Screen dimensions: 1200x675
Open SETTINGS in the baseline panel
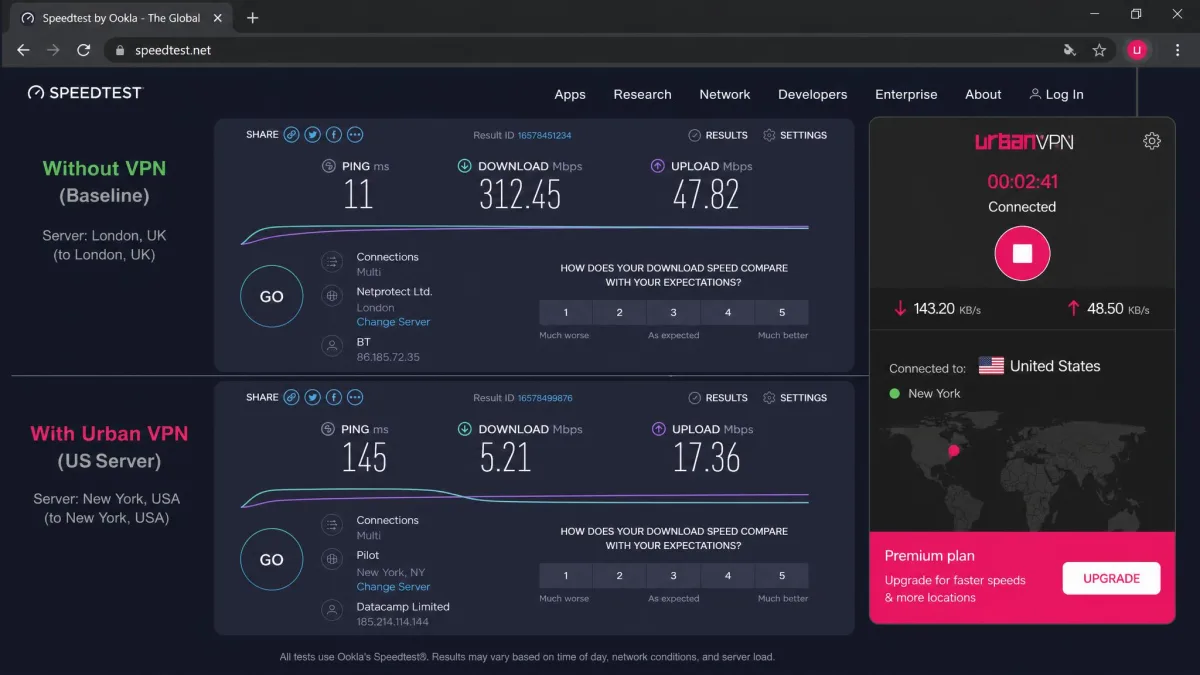pos(795,135)
